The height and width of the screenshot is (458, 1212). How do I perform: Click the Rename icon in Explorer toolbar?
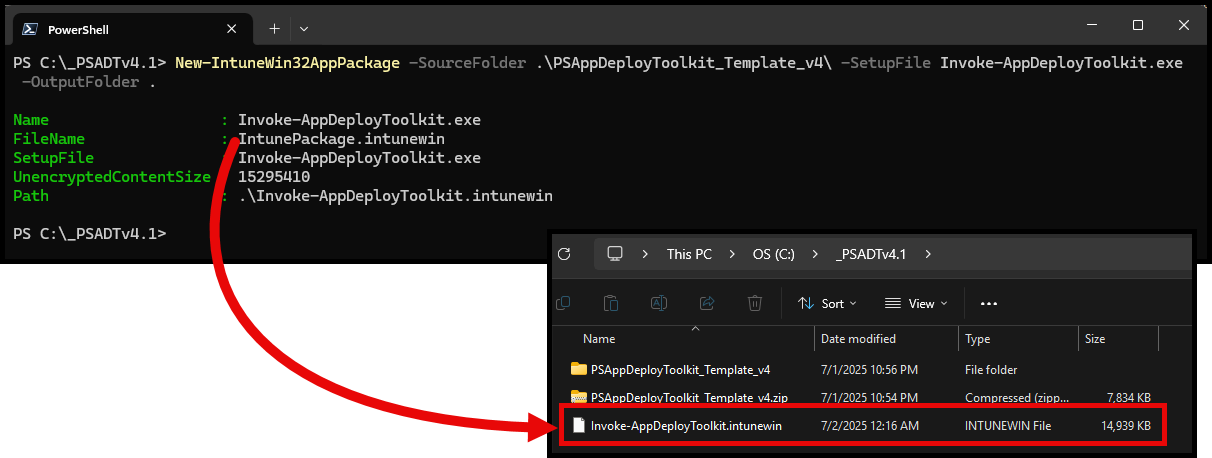point(659,303)
